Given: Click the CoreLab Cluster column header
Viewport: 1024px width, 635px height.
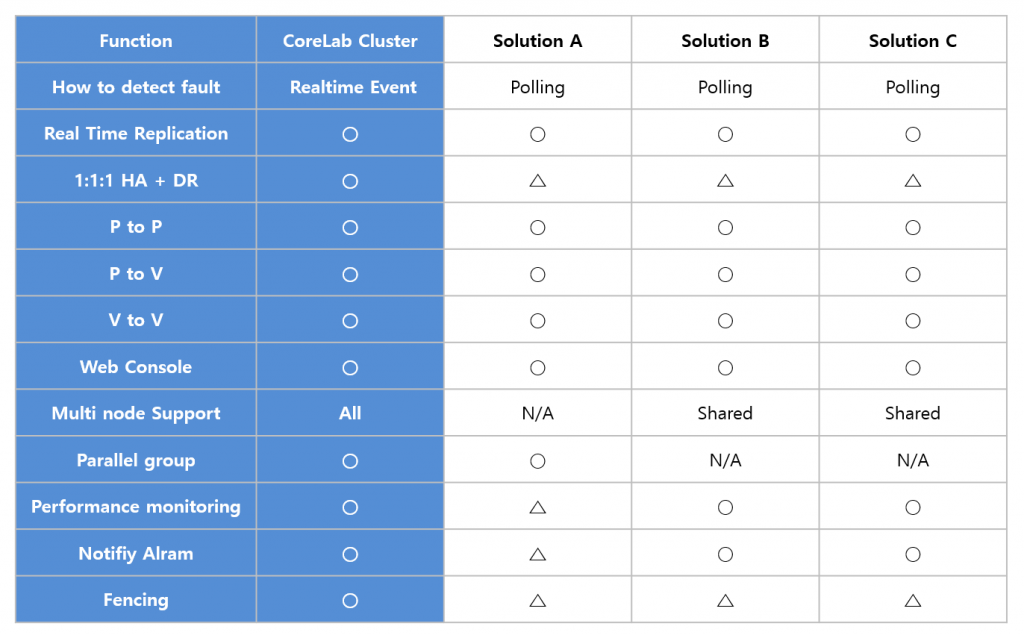Looking at the screenshot, I should coord(350,41).
